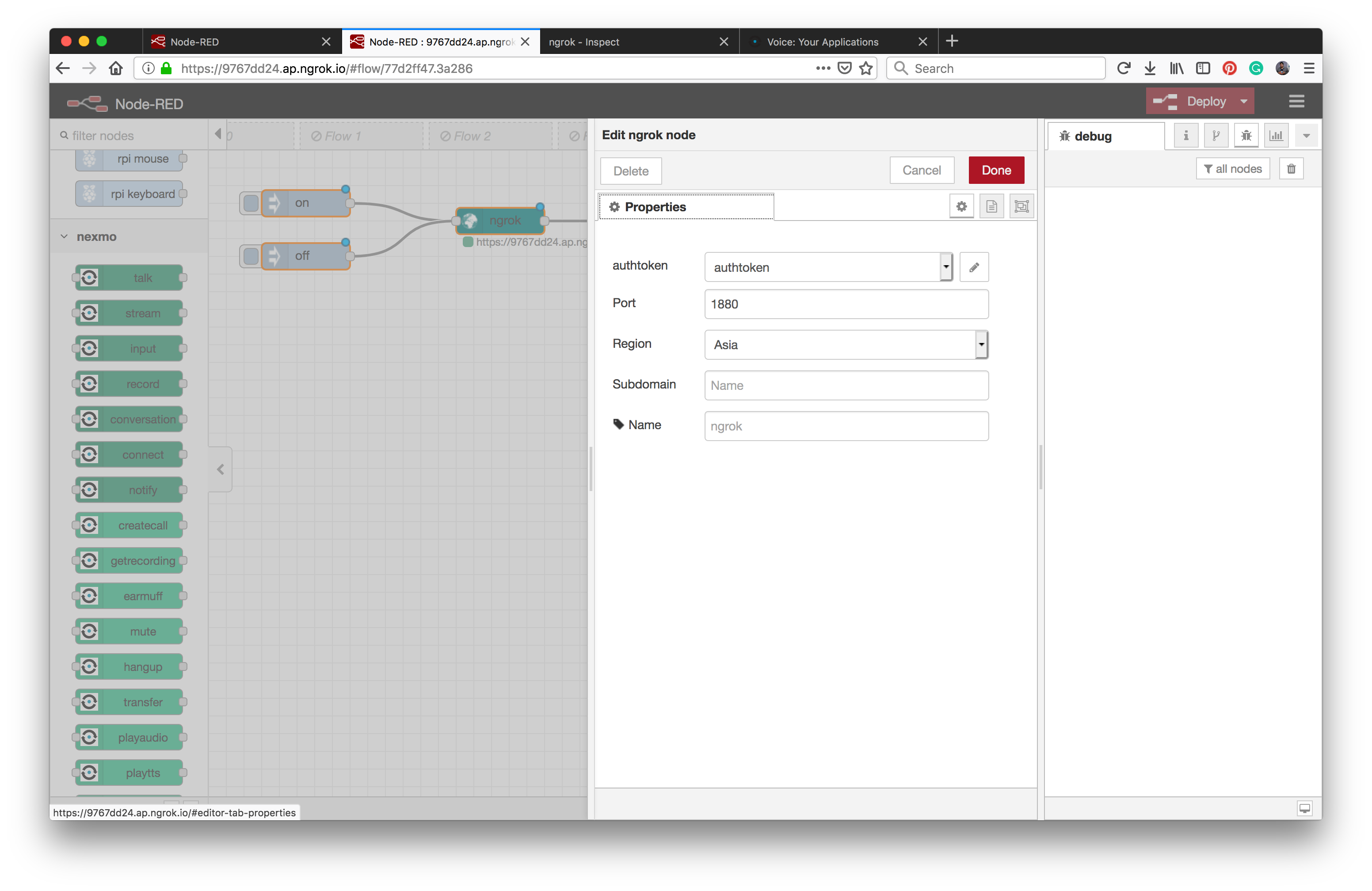Switch to Voice: Your Applications tab
This screenshot has width=1372, height=891.
pos(838,42)
